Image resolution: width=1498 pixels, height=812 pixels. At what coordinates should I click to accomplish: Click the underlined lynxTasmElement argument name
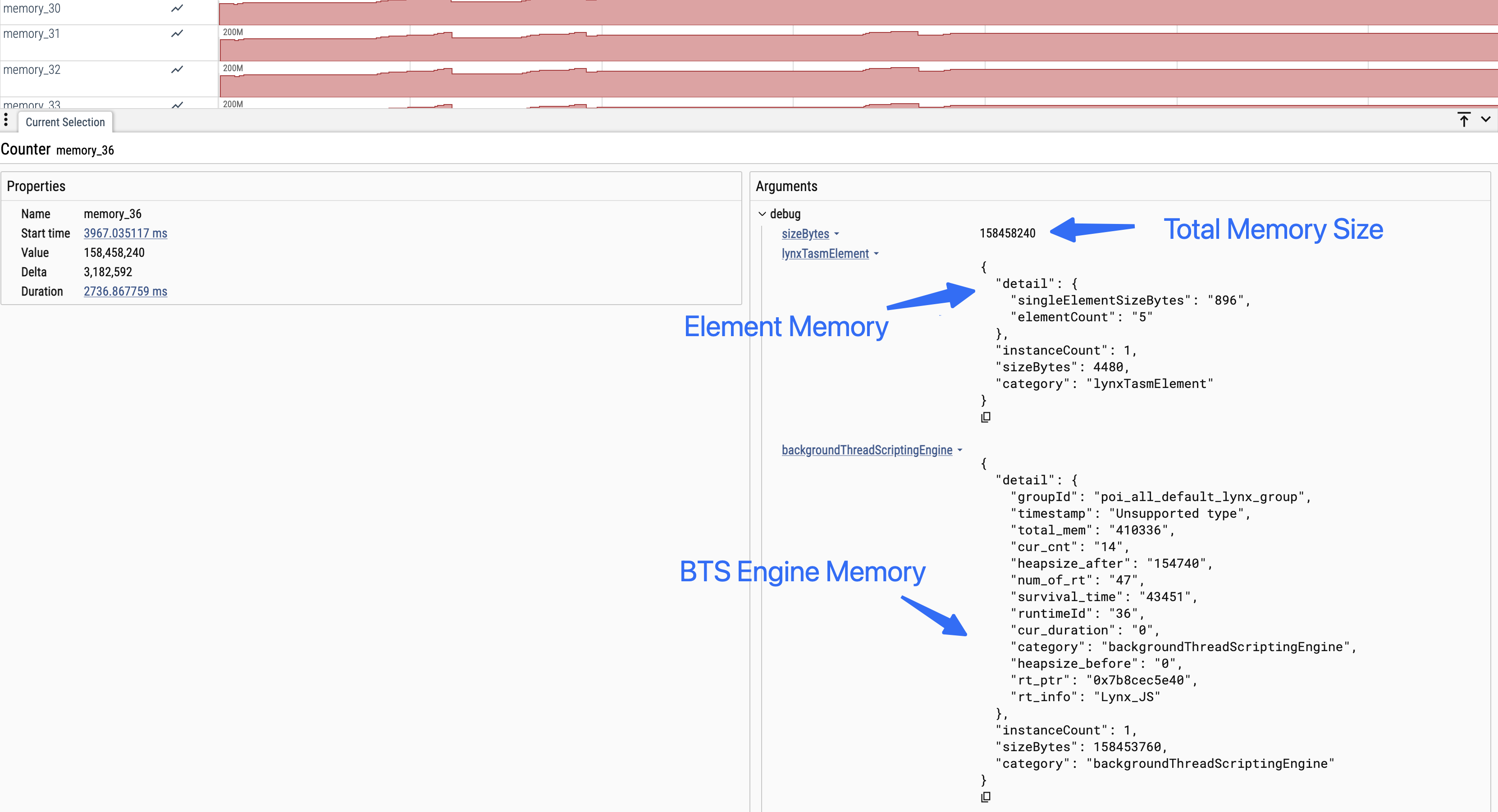coord(825,254)
